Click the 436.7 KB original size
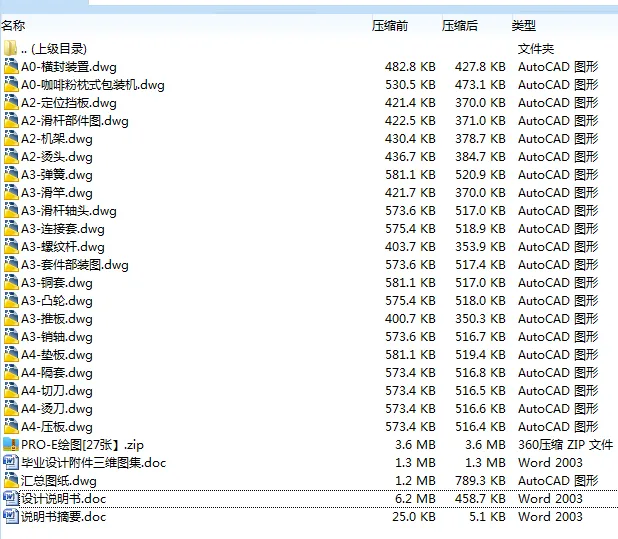Viewport: 618px width, 539px height. 410,157
